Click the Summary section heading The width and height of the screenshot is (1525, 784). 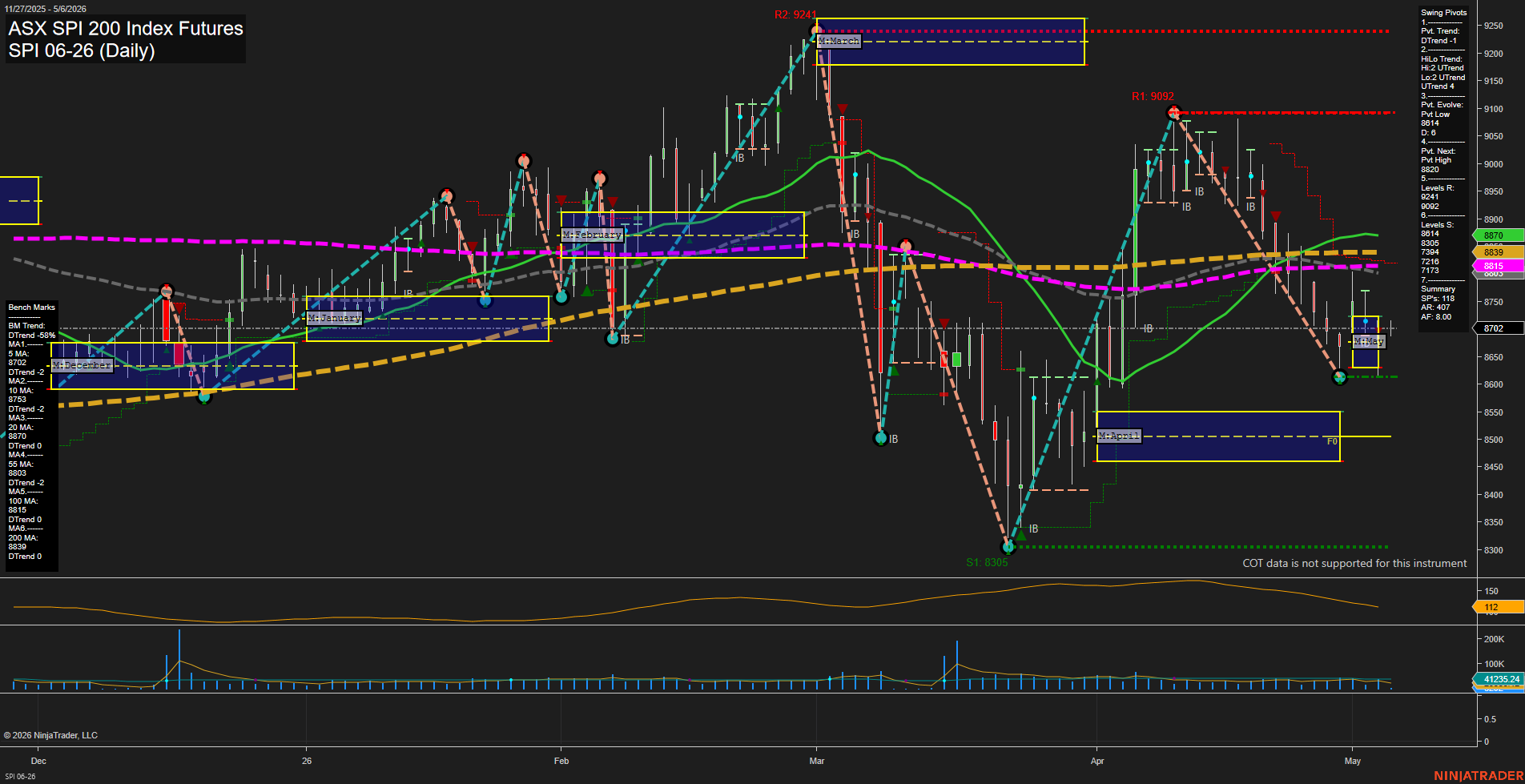tap(1438, 289)
